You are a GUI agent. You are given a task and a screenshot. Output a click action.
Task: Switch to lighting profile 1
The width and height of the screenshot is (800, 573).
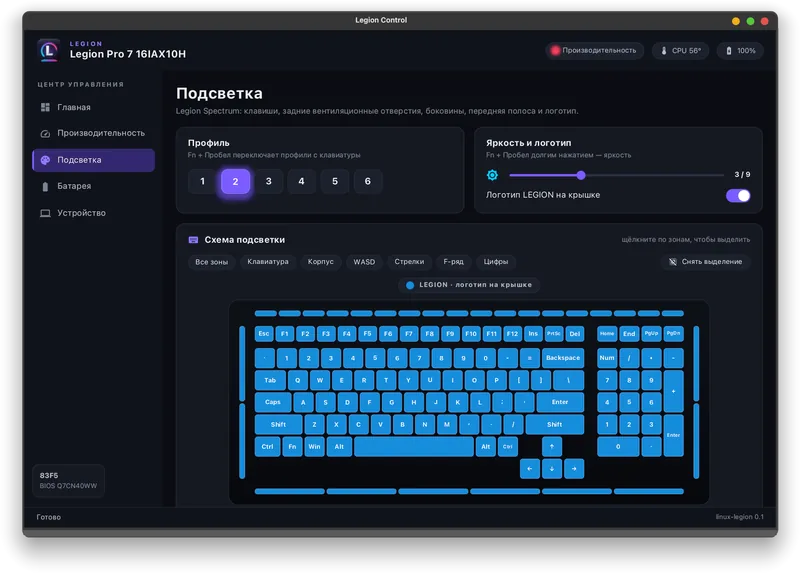[x=203, y=181]
